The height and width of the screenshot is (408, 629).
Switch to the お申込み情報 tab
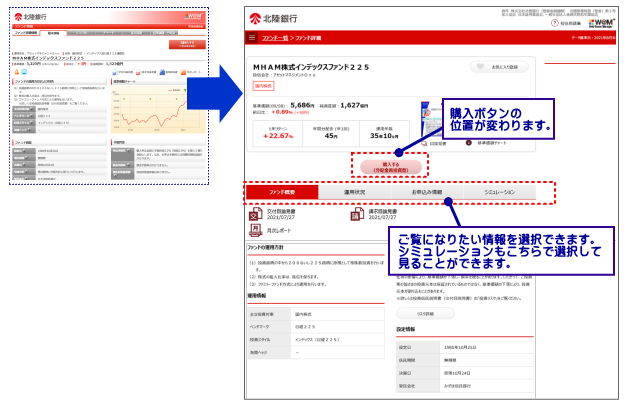(x=427, y=192)
